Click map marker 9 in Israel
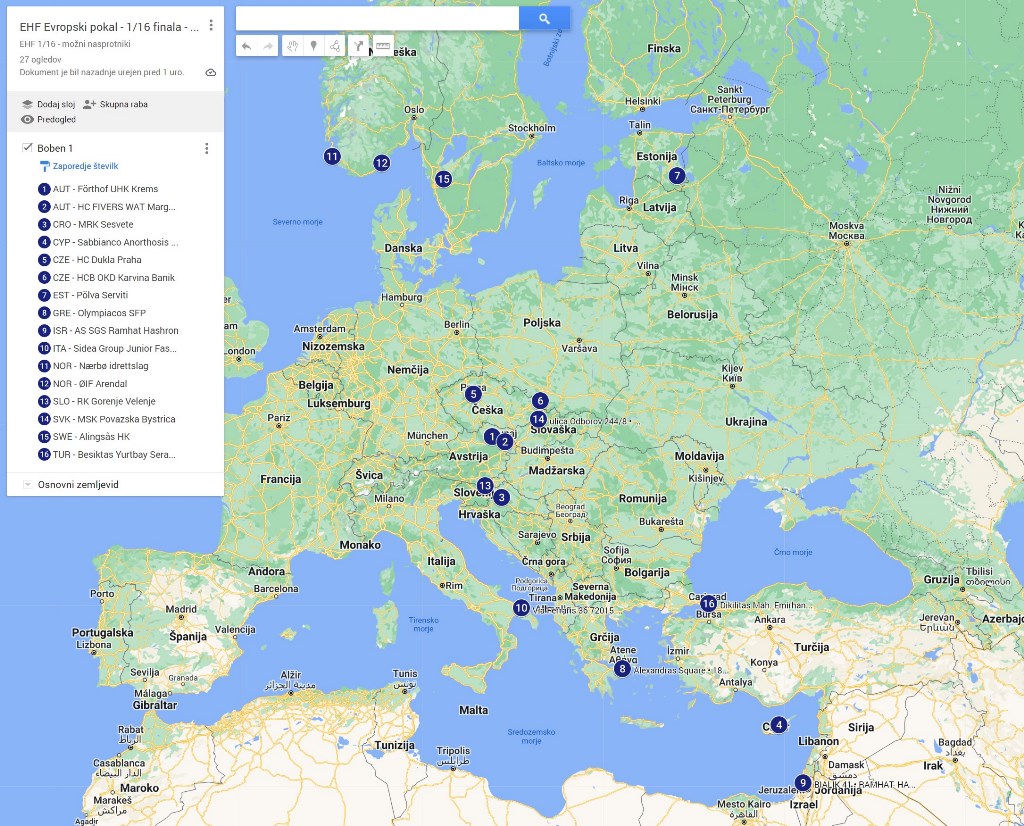Image resolution: width=1024 pixels, height=826 pixels. [803, 783]
